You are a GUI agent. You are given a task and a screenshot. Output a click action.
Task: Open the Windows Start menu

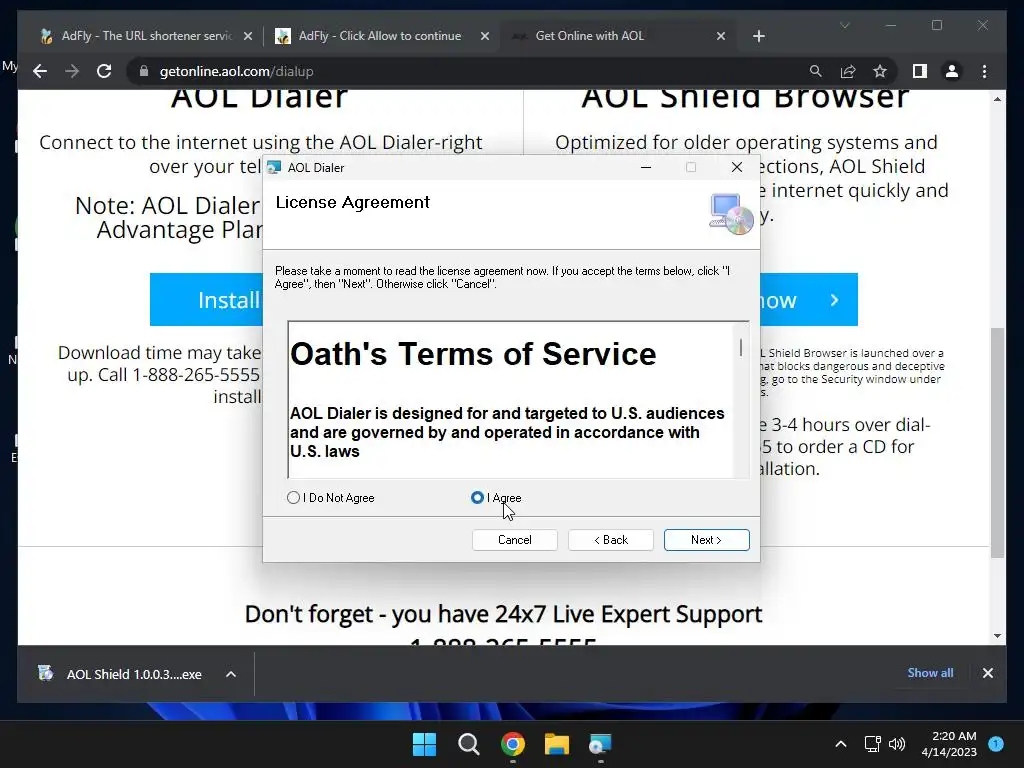(x=424, y=744)
